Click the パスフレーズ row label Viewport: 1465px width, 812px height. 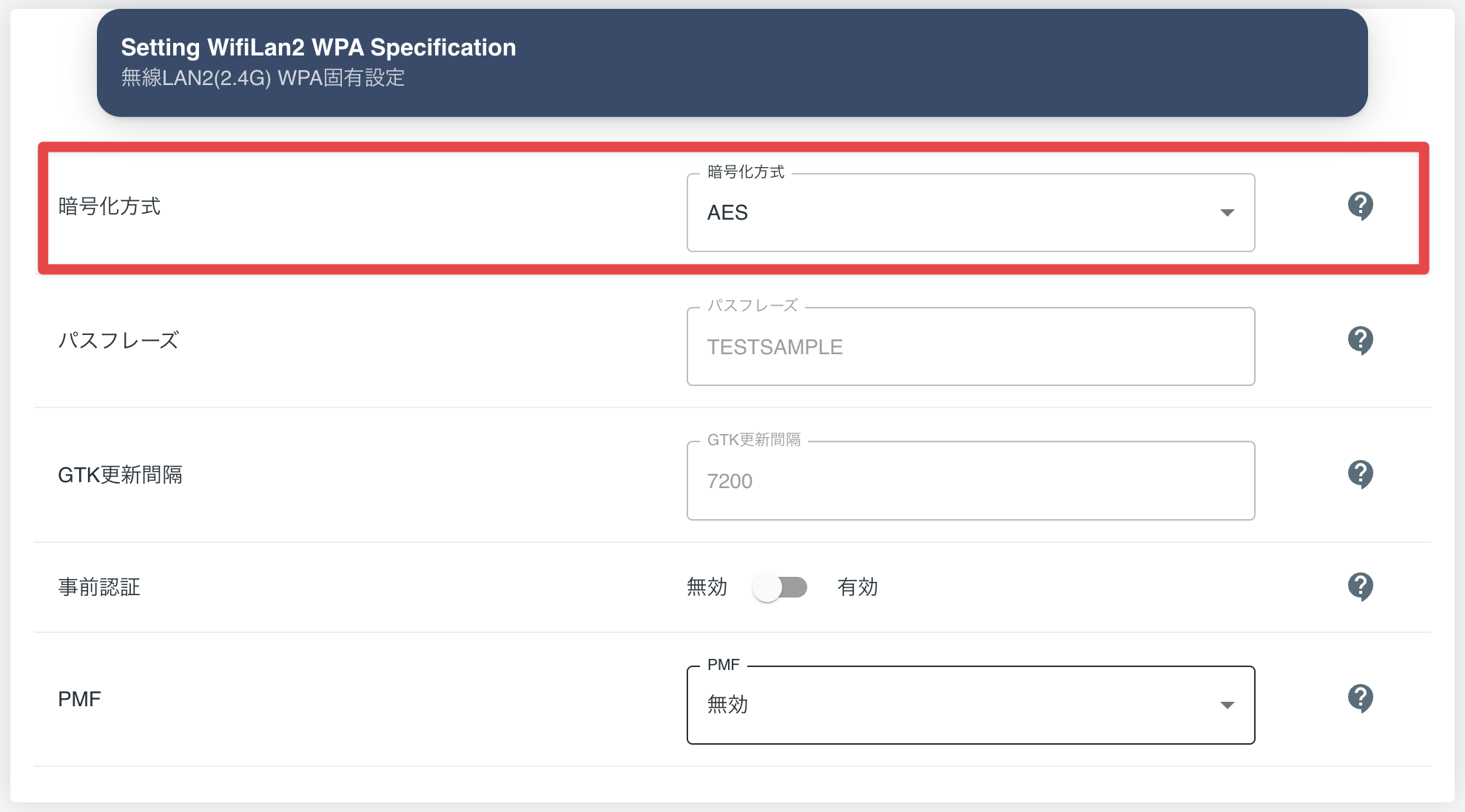118,340
